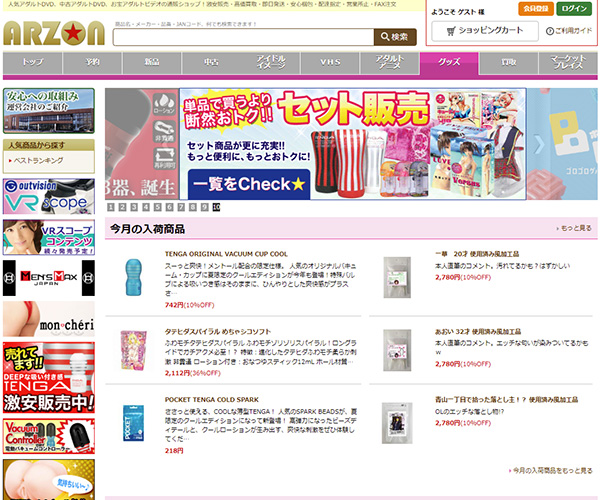The height and width of the screenshot is (500, 600).
Task: Select the 予約 navigation tab
Action: pyautogui.click(x=92, y=62)
